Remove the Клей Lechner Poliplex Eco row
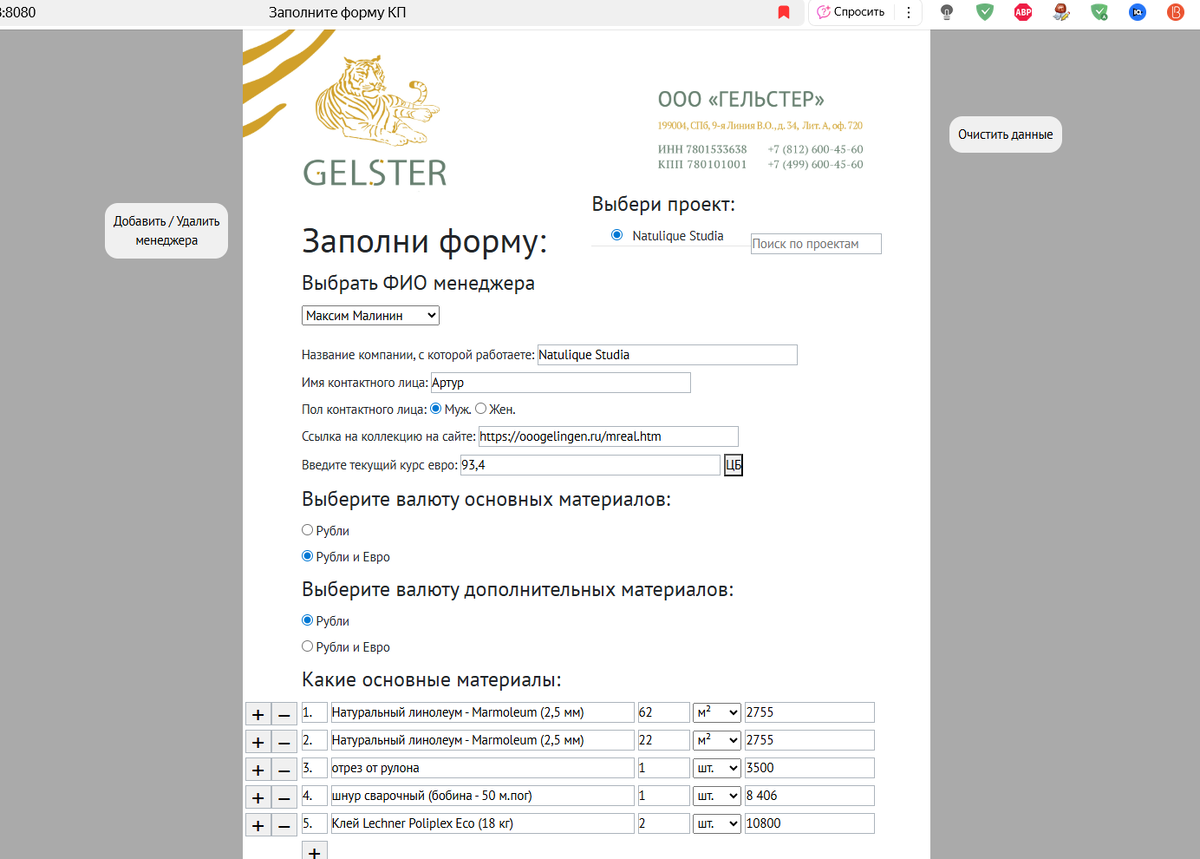 click(284, 825)
